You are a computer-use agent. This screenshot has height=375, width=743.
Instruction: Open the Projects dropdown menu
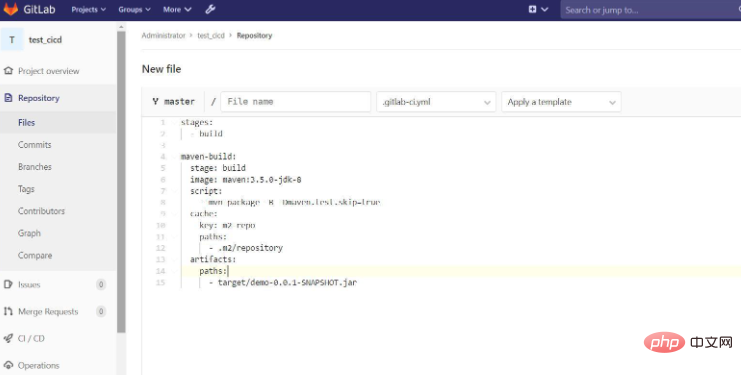(89, 9)
